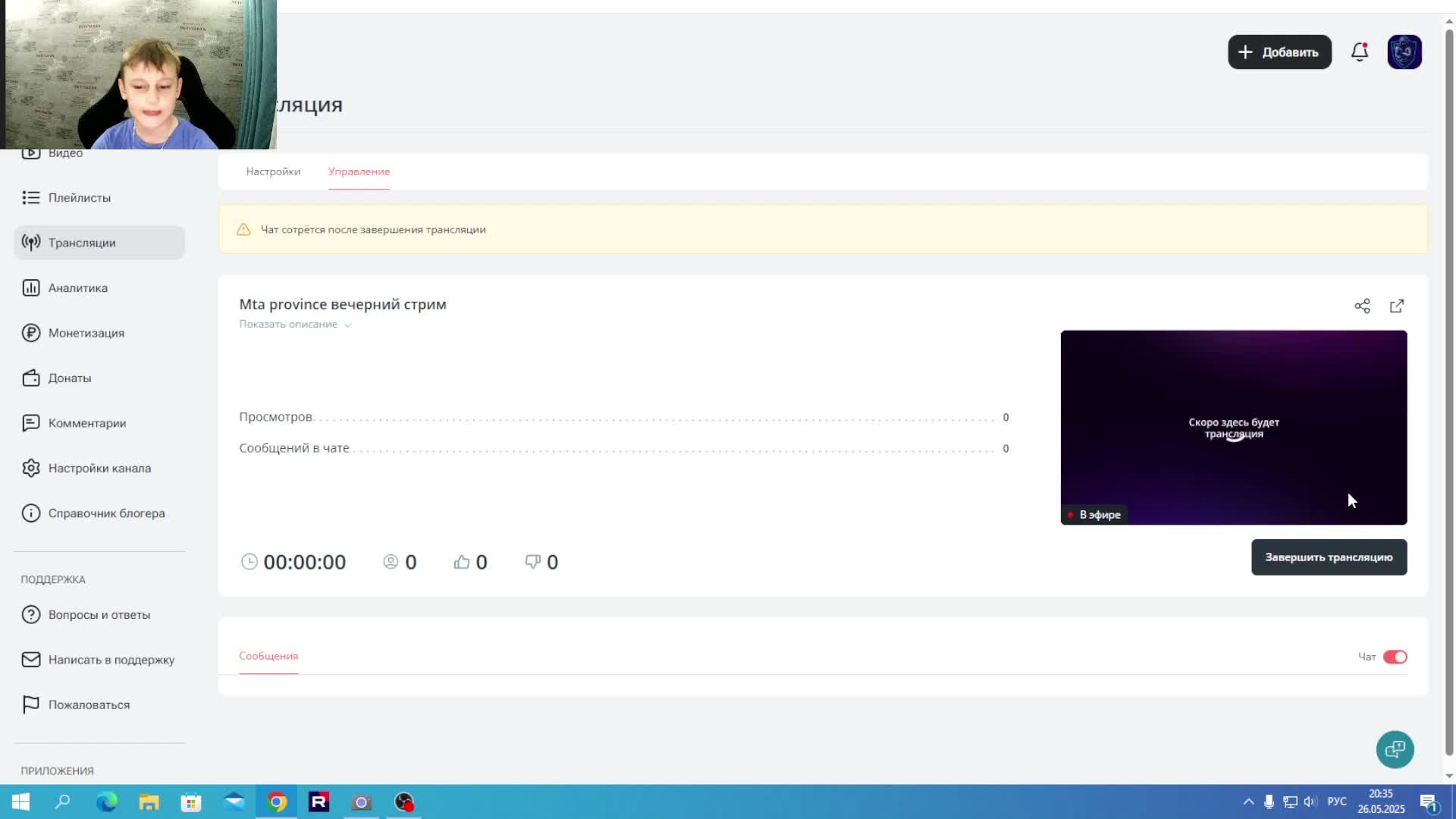
Task: Open the notifications bell
Action: tap(1360, 52)
